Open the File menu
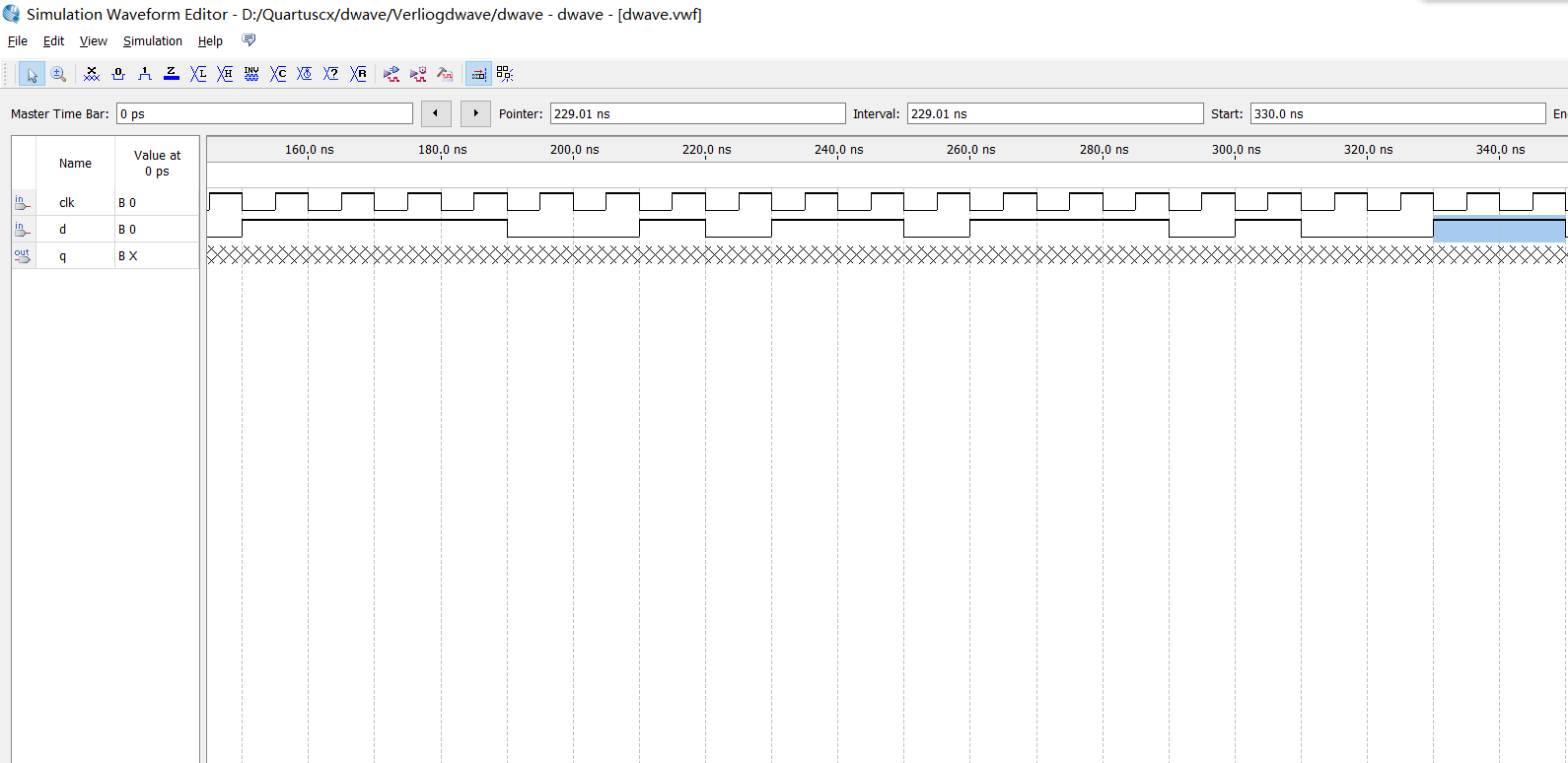The height and width of the screenshot is (763, 1568). click(x=18, y=41)
